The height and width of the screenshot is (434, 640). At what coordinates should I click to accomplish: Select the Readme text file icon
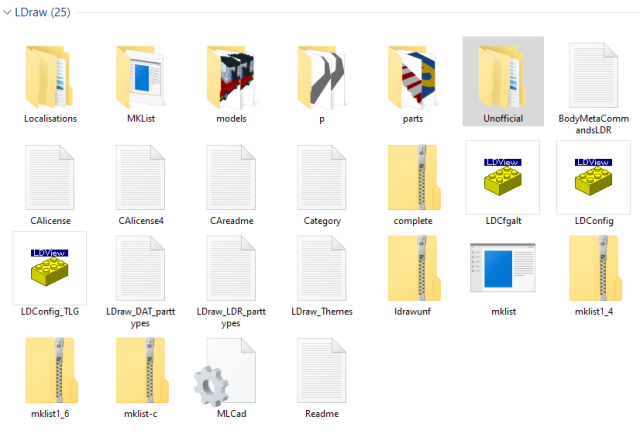point(322,370)
